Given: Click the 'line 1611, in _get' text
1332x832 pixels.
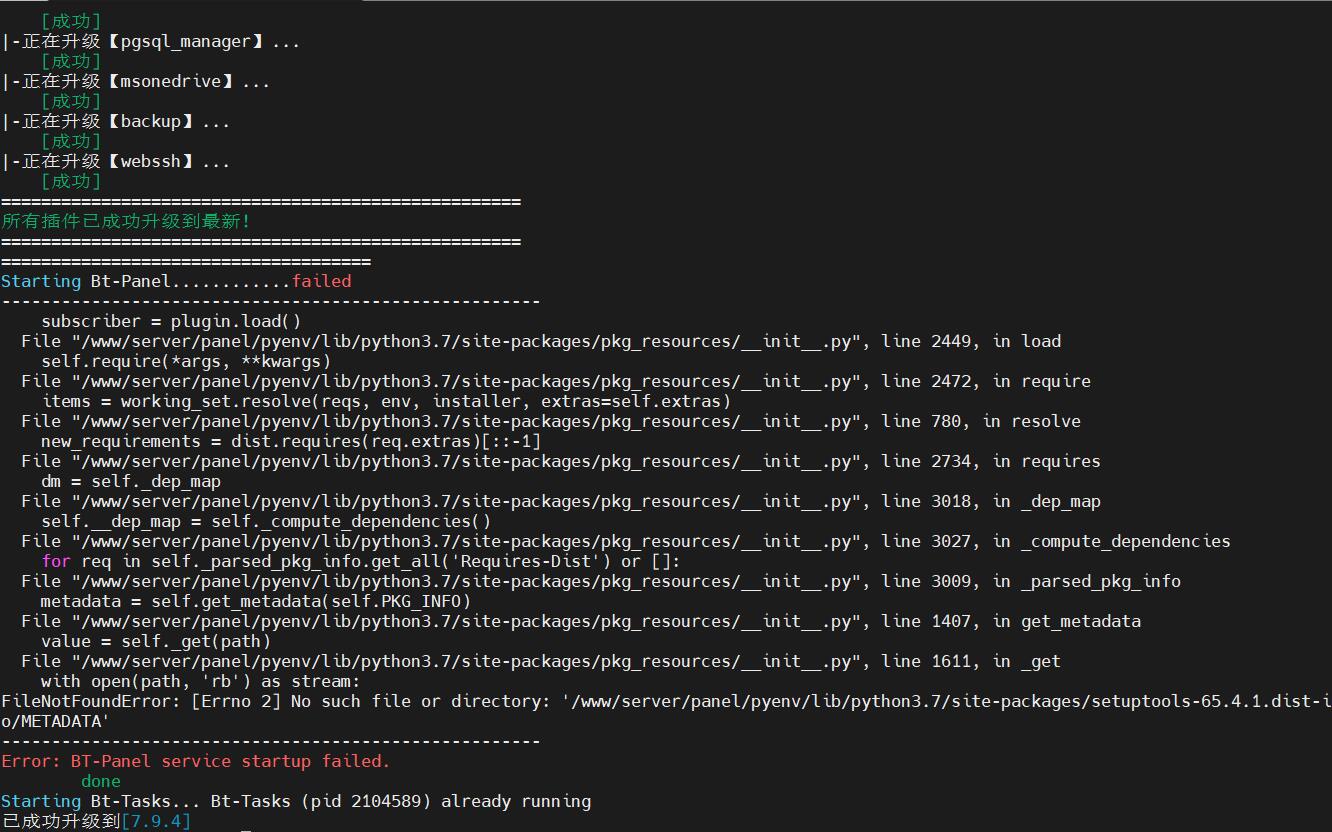Looking at the screenshot, I should click(x=971, y=661).
